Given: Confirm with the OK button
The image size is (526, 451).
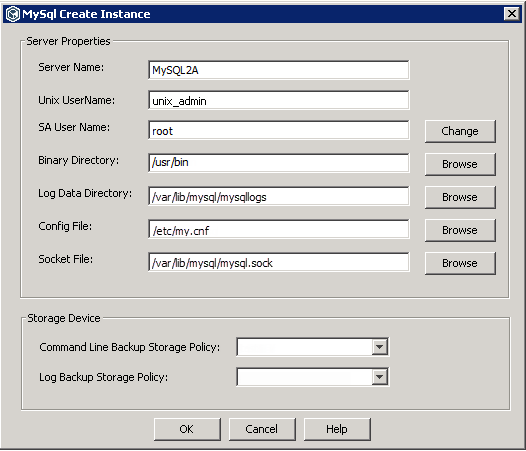Looking at the screenshot, I should pos(187,429).
